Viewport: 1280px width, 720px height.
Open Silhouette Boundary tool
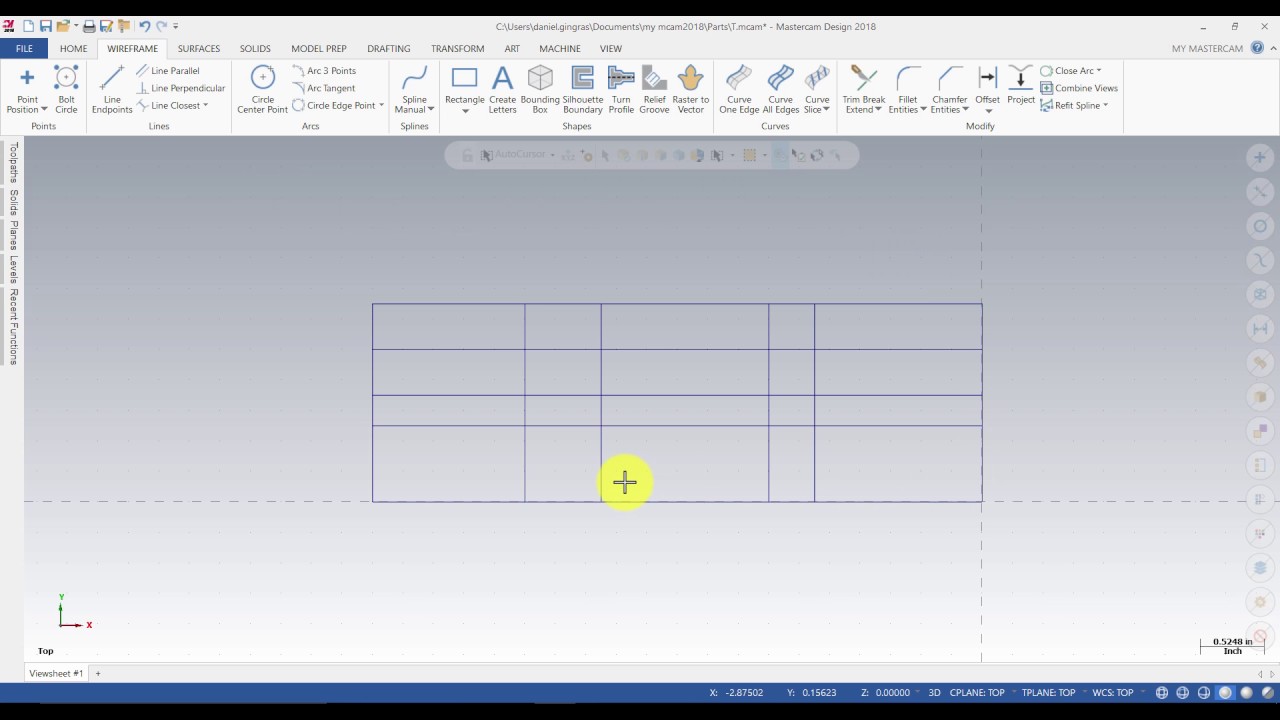pyautogui.click(x=583, y=89)
